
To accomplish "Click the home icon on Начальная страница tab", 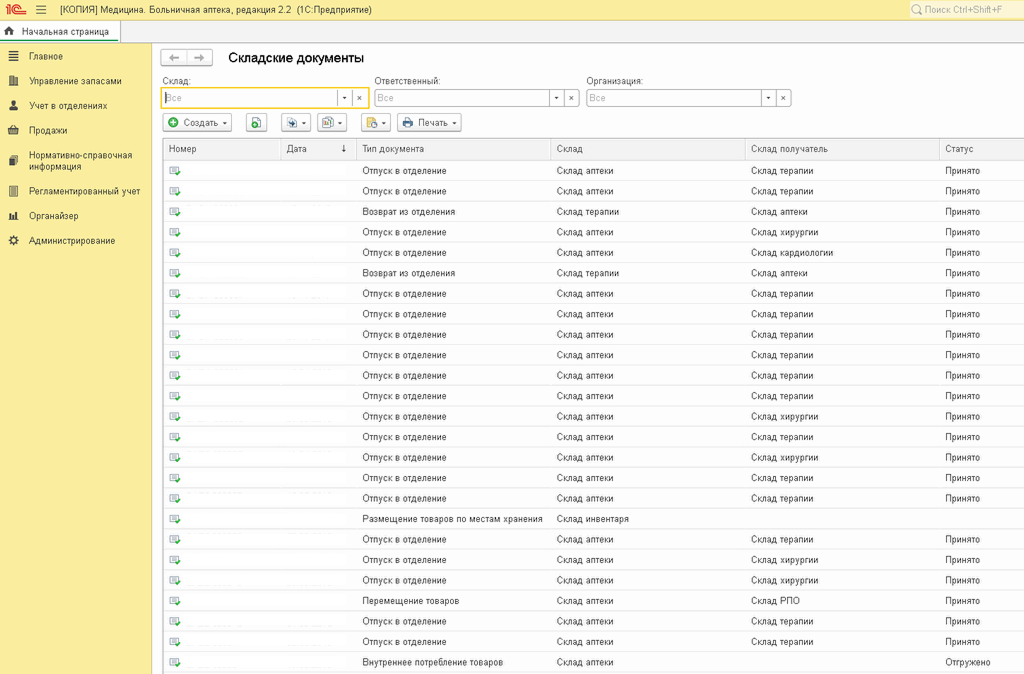I will 9,31.
